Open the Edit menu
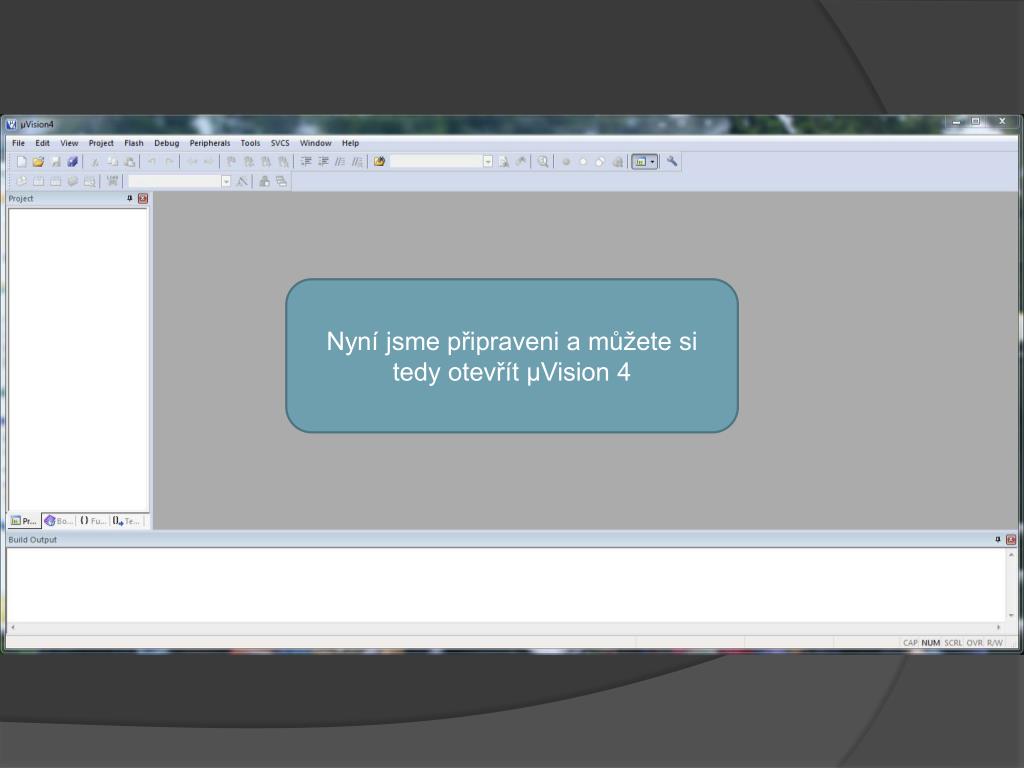Viewport: 1024px width, 768px height. (x=42, y=143)
